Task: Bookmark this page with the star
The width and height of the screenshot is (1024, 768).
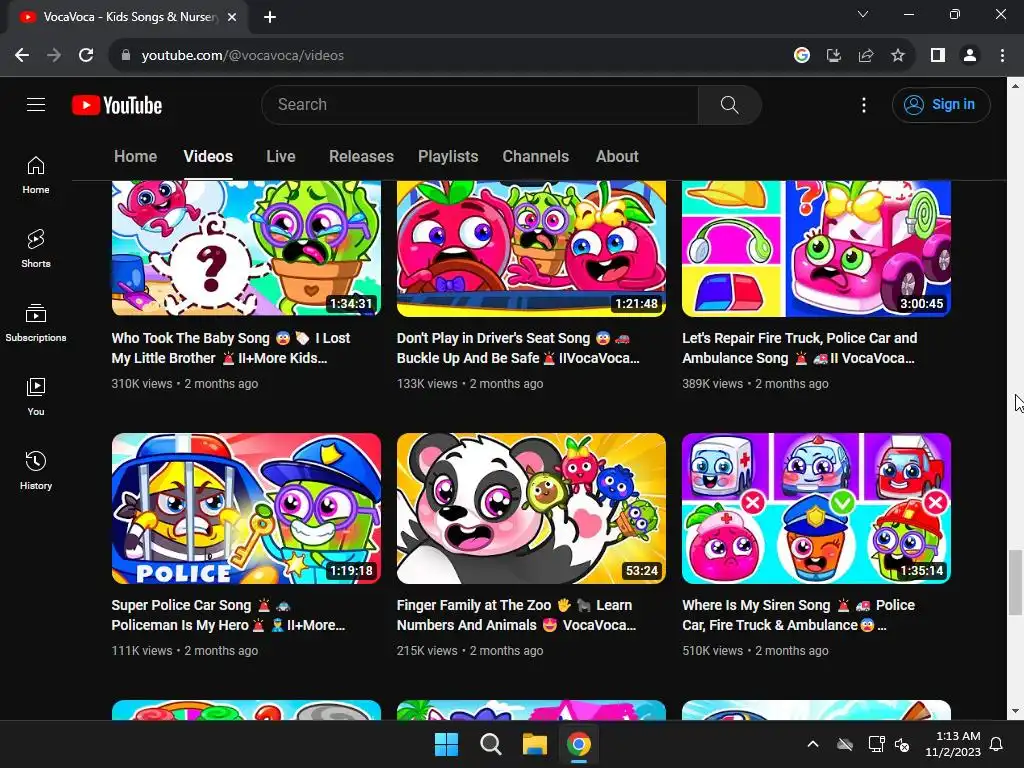Action: (898, 56)
